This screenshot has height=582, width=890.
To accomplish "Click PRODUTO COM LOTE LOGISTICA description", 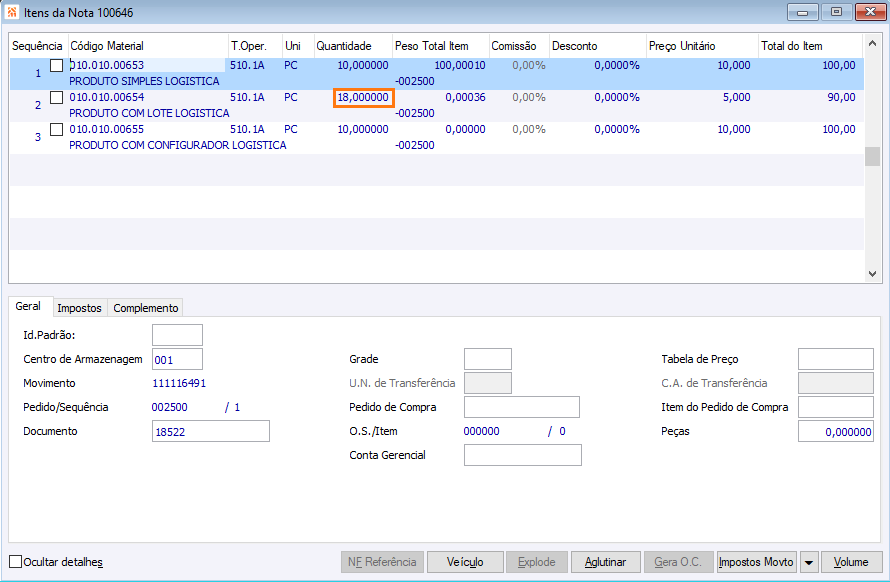I will coord(149,114).
